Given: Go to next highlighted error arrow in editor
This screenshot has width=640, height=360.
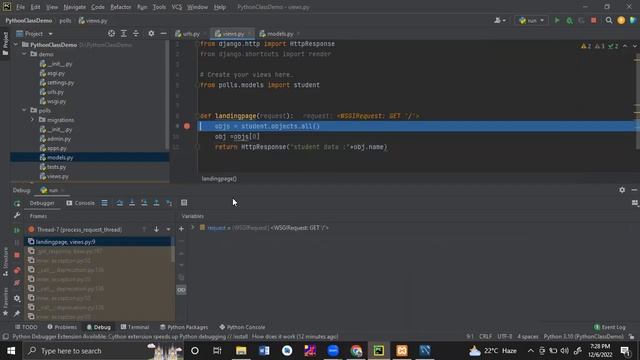Looking at the screenshot, I should pyautogui.click(x=634, y=47).
